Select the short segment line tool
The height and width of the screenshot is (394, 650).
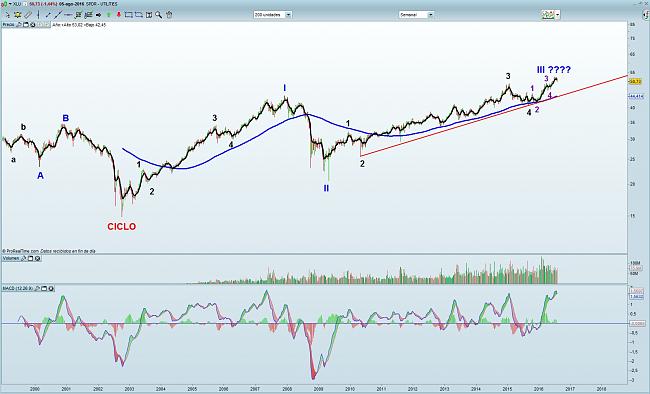[48, 15]
